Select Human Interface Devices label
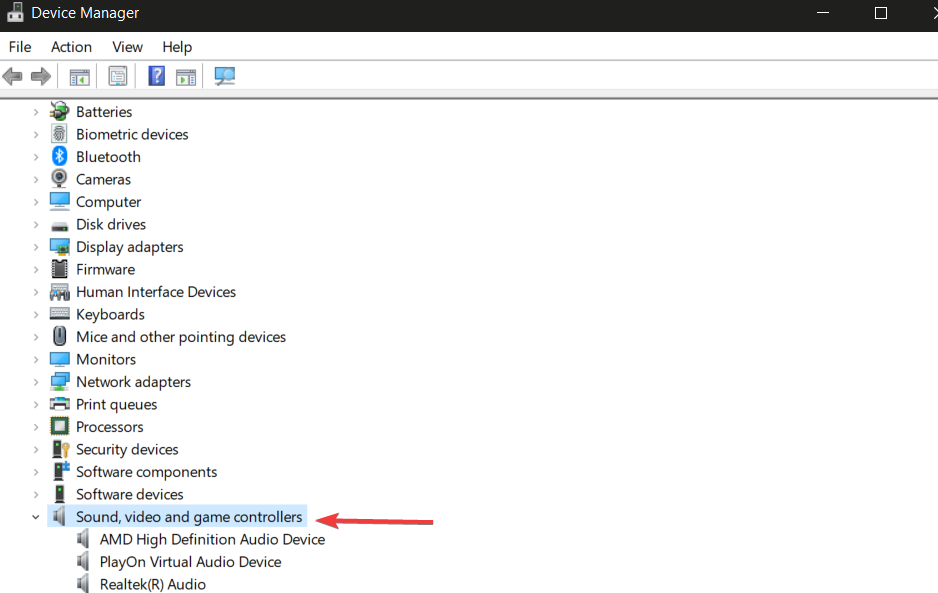Screen dimensions: 938x593 (x=156, y=292)
